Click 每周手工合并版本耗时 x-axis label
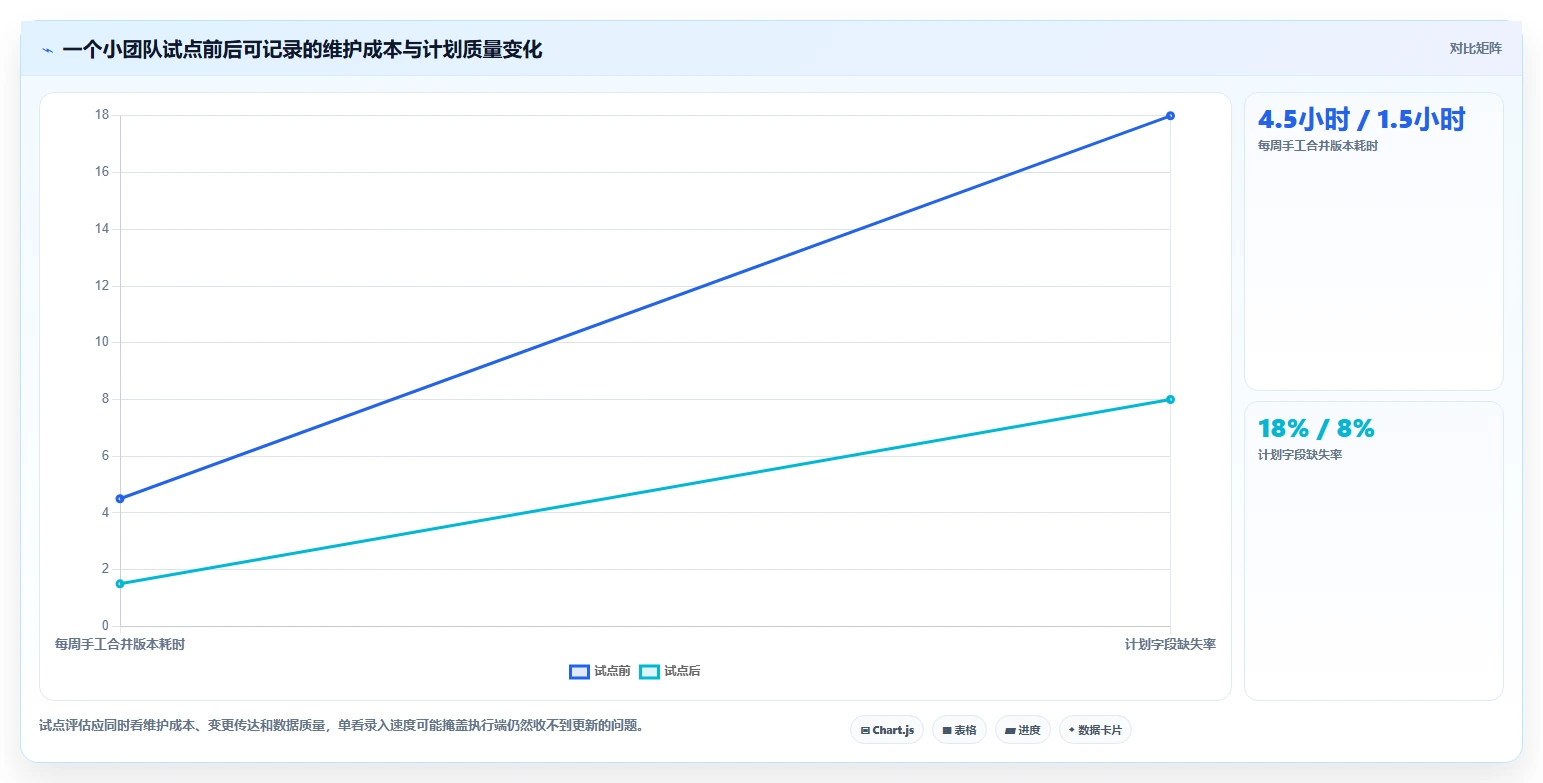This screenshot has height=783, width=1543. coord(120,644)
